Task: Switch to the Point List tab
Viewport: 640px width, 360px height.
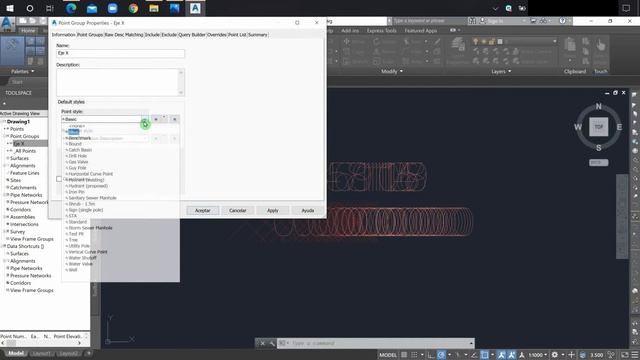Action: 237,35
